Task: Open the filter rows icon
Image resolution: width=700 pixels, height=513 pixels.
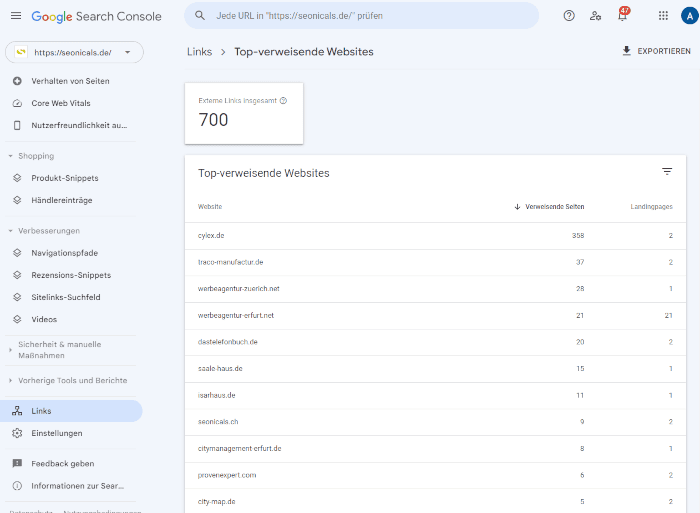Action: 667,171
